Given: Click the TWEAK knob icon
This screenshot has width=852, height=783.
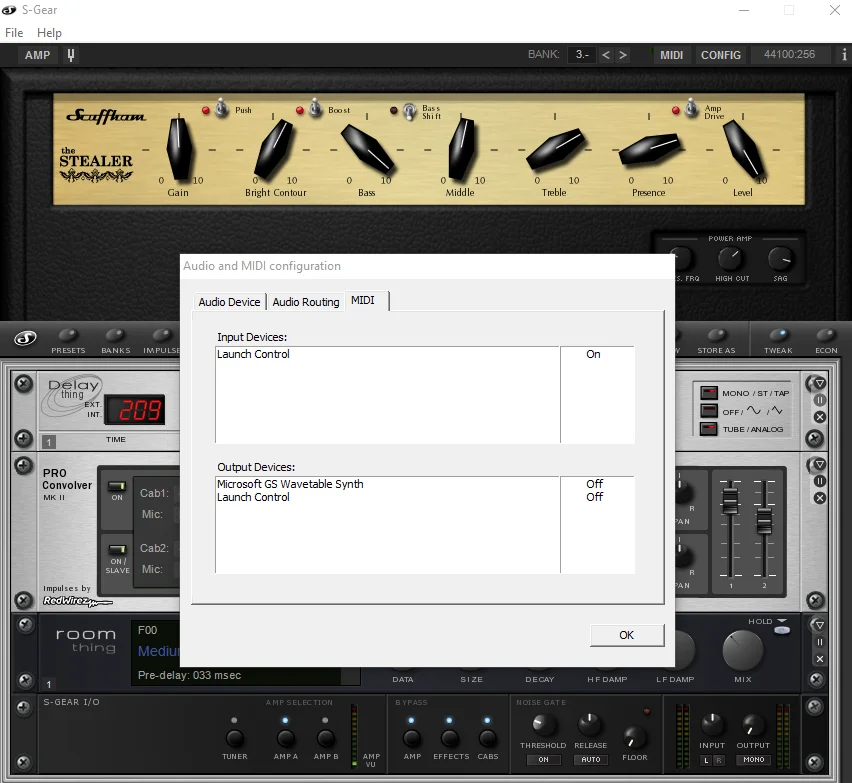Looking at the screenshot, I should pyautogui.click(x=778, y=335).
